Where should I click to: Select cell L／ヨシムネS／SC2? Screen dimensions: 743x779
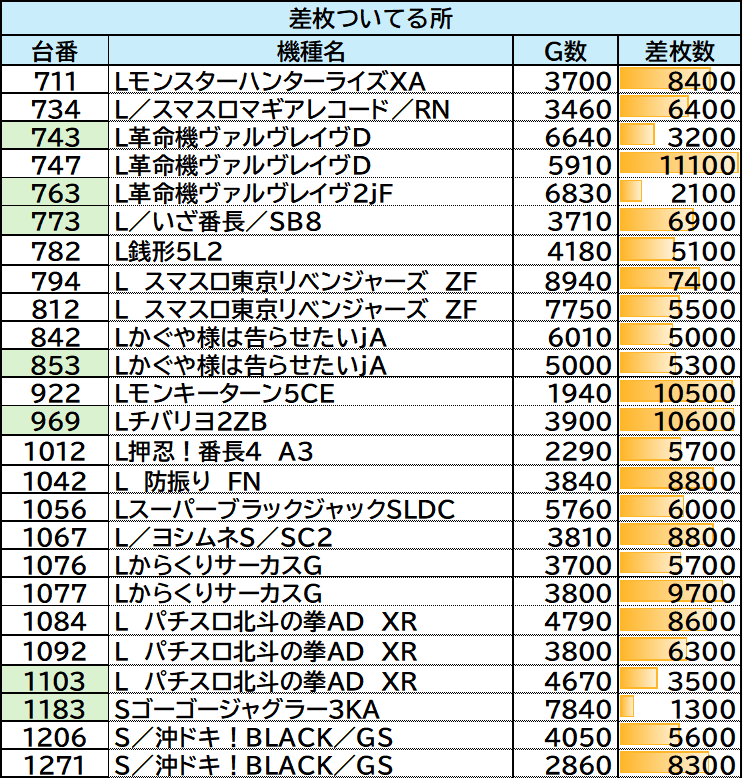click(310, 536)
